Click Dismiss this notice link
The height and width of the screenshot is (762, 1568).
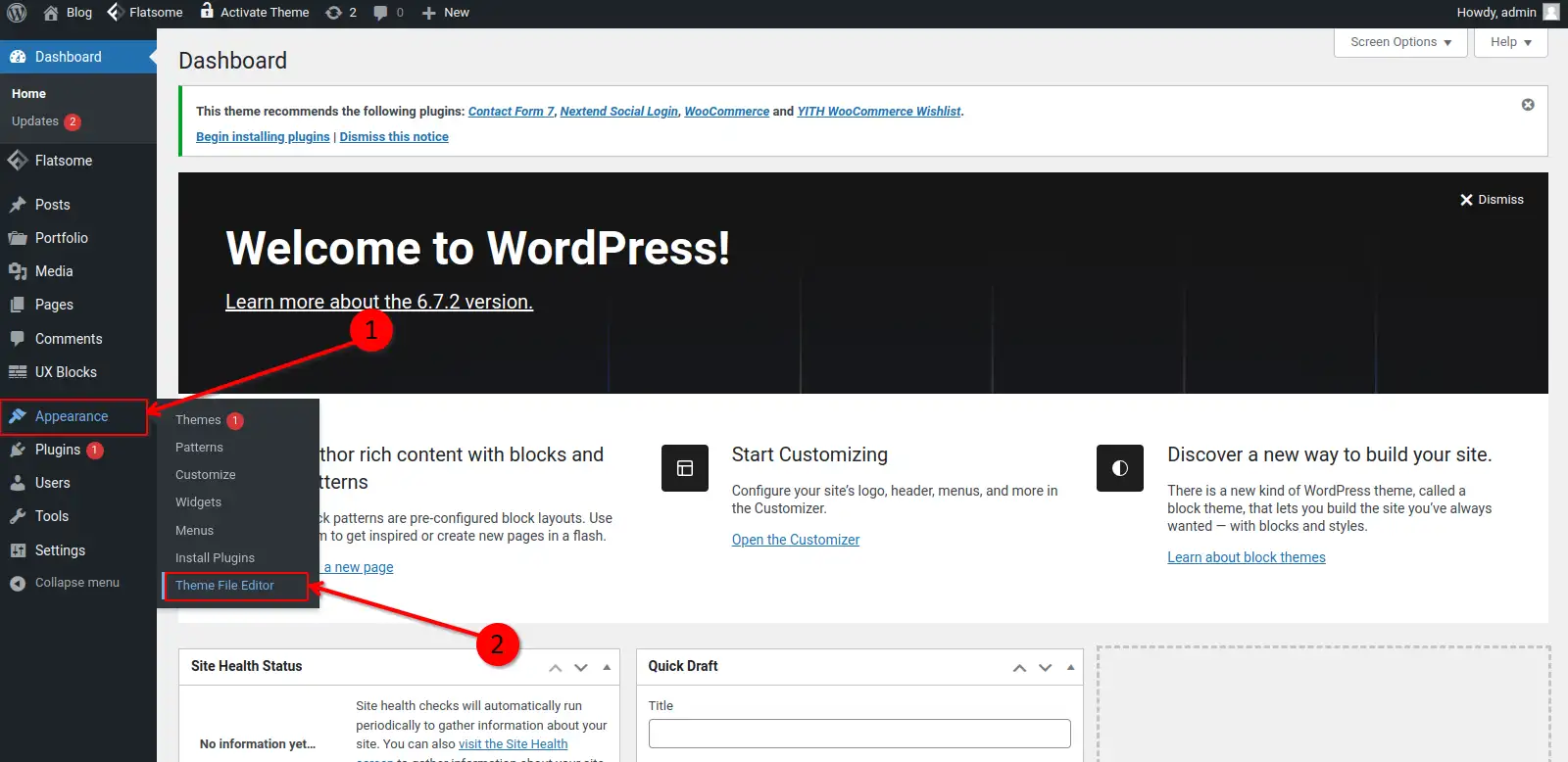[x=394, y=137]
